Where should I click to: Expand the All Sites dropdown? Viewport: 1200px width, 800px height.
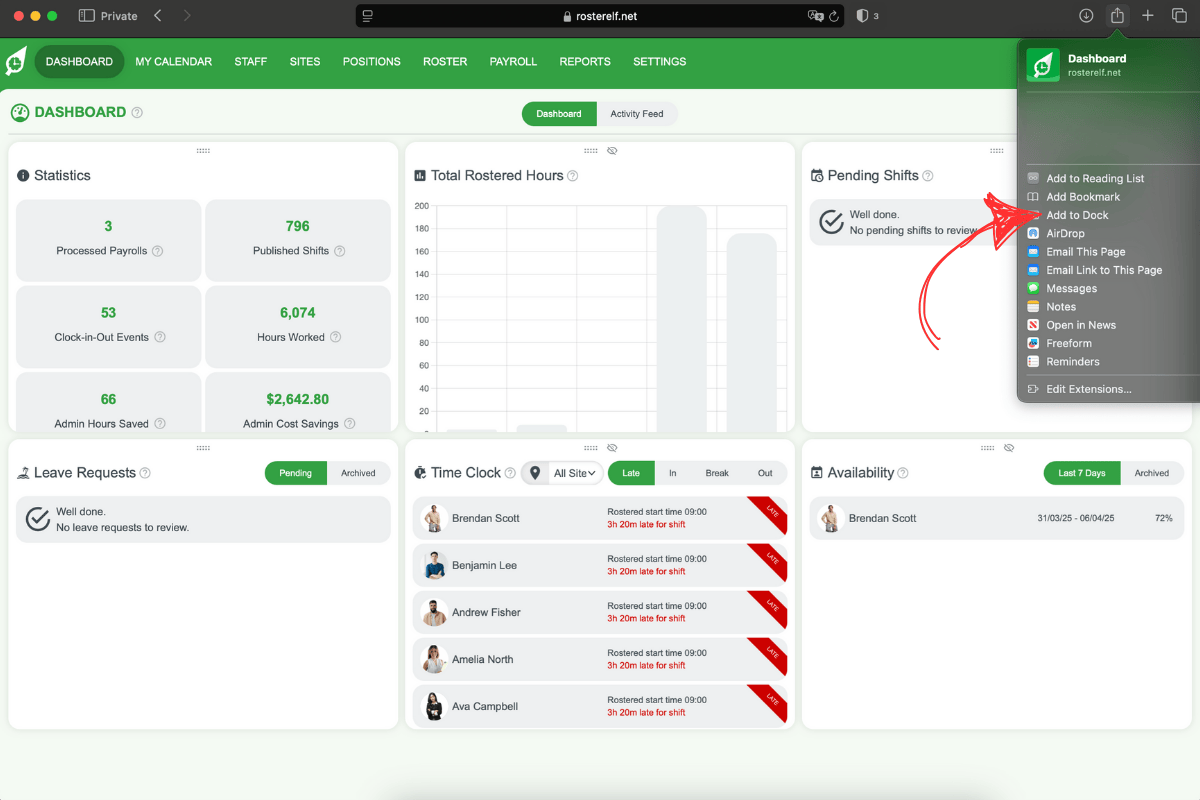(575, 473)
